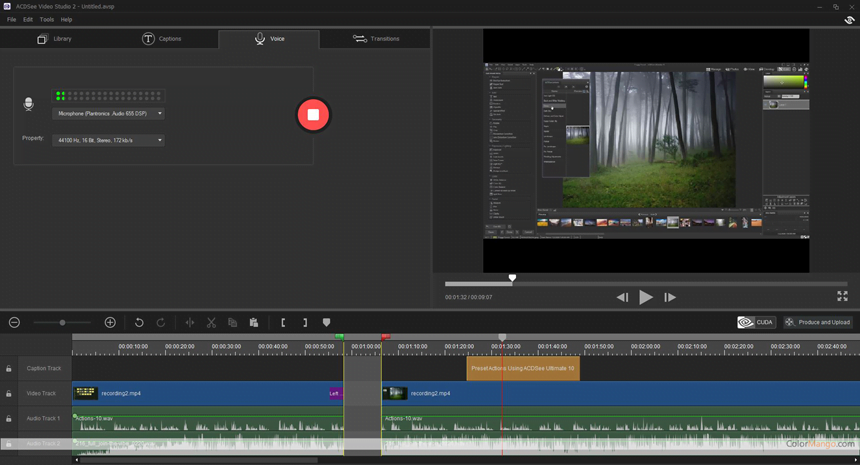The width and height of the screenshot is (860, 465).
Task: Open the Microphone device dropdown
Action: [108, 114]
